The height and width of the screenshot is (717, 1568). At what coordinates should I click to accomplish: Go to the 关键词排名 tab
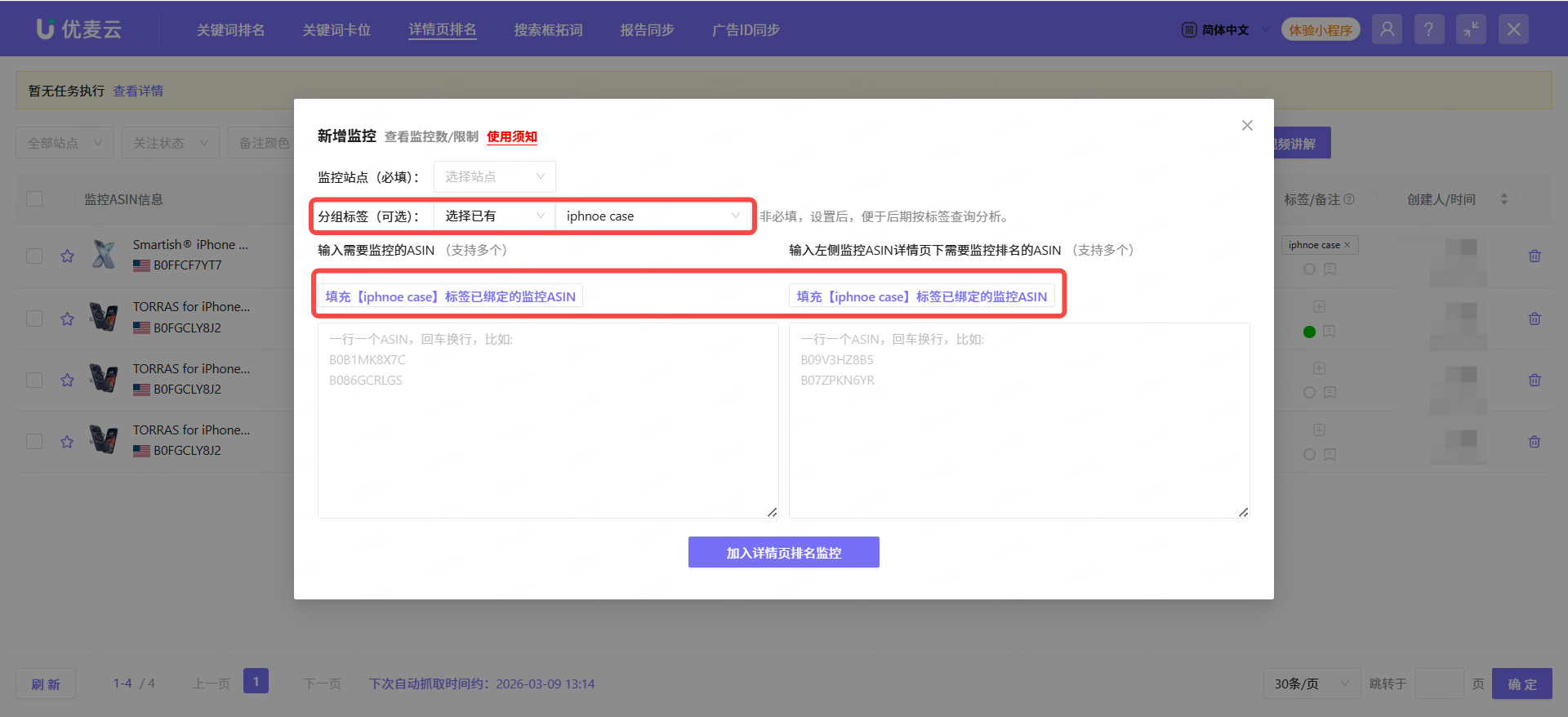(231, 30)
